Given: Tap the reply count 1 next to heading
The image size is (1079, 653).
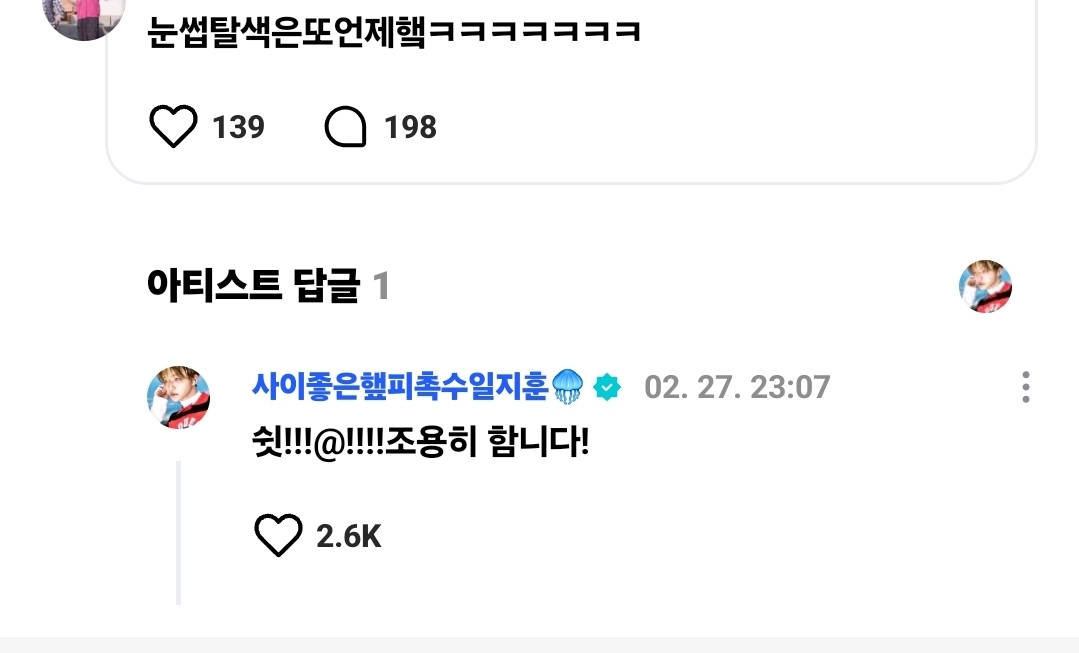Looking at the screenshot, I should coord(381,286).
